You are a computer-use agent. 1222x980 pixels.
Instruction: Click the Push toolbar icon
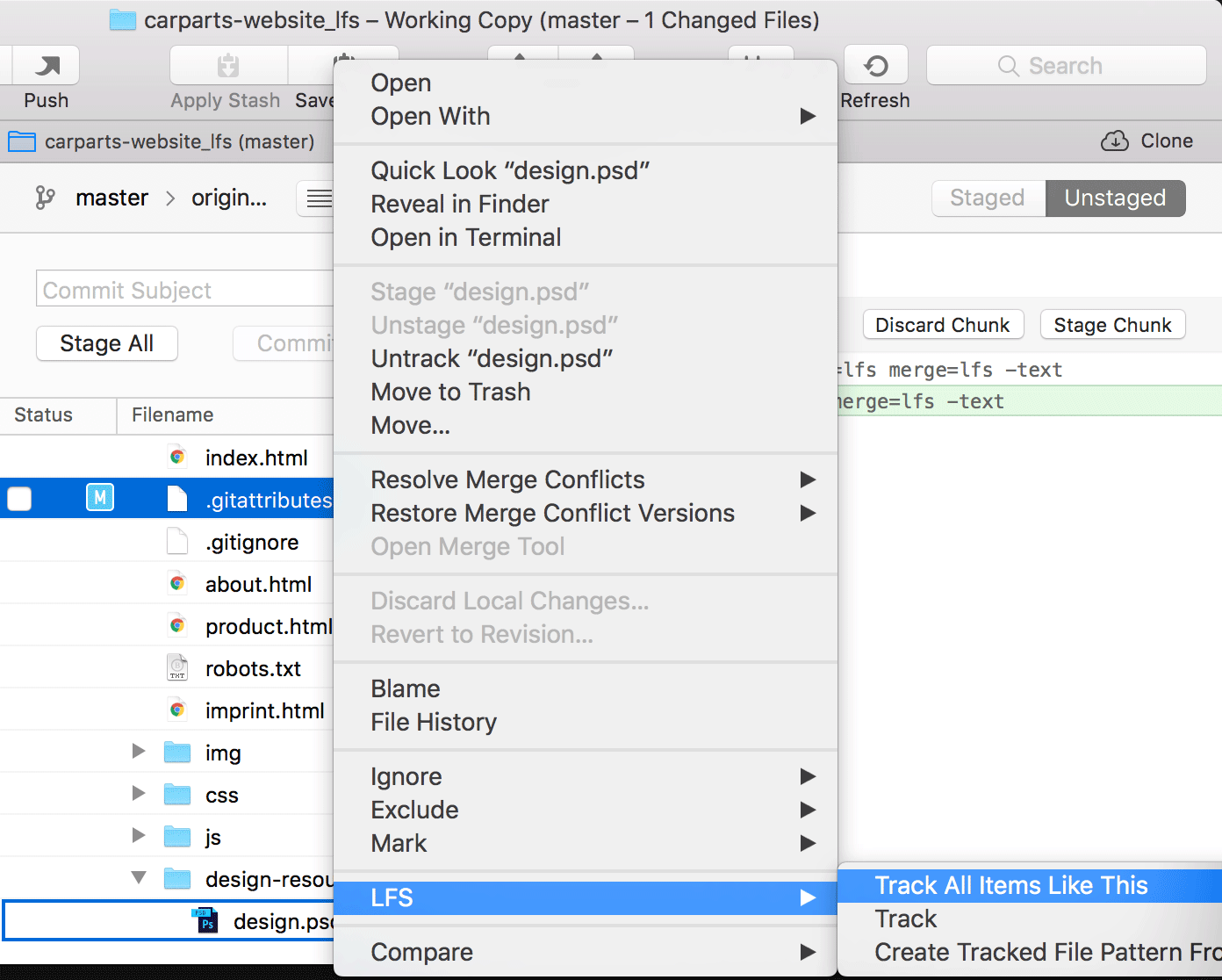click(x=45, y=65)
